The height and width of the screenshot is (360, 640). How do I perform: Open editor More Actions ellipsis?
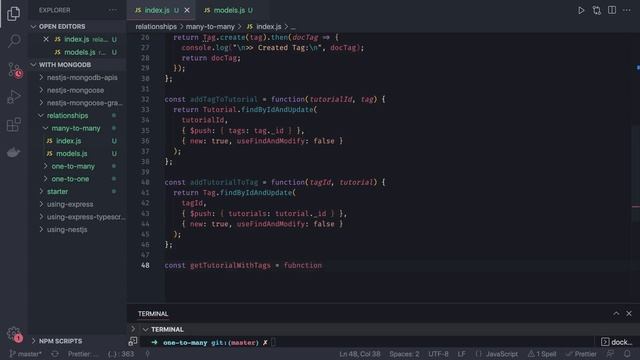point(627,10)
